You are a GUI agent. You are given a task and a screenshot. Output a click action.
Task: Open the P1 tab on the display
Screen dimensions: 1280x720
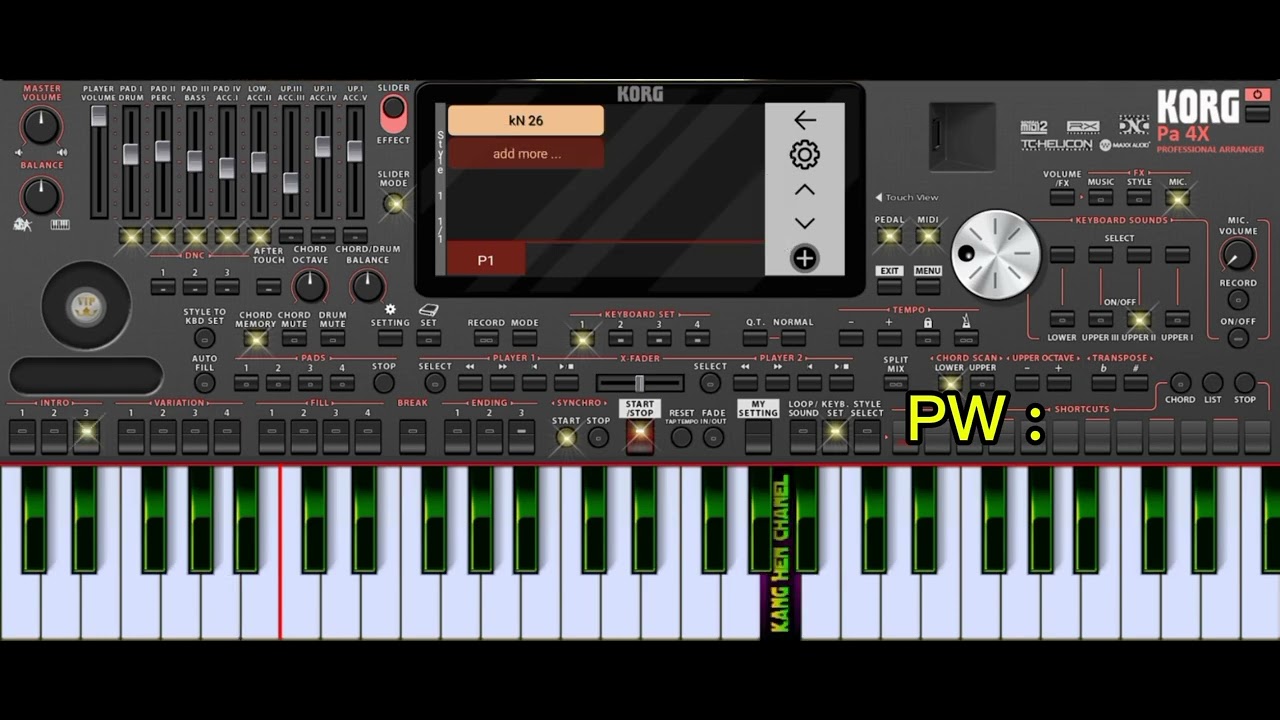click(x=486, y=260)
